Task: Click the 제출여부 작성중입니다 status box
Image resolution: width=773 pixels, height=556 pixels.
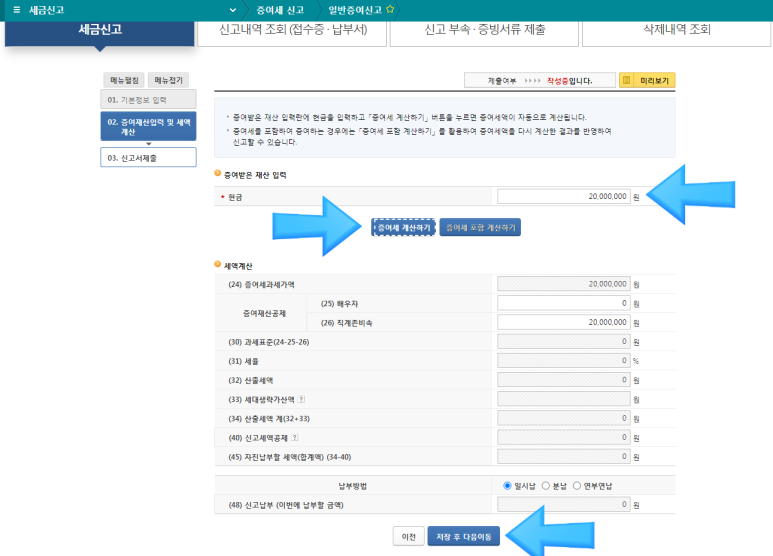Action: (x=540, y=80)
